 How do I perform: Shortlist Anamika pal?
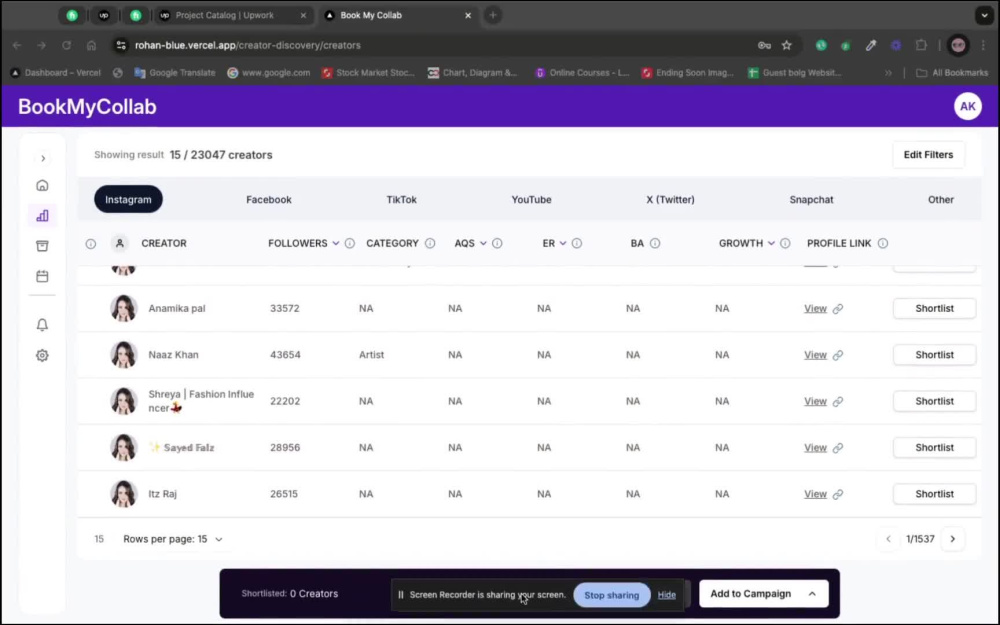(934, 309)
